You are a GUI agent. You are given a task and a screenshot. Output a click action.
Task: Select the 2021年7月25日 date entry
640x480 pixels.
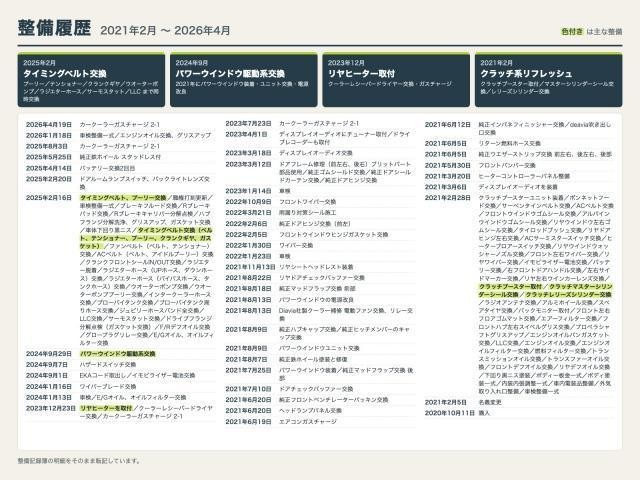[248, 370]
